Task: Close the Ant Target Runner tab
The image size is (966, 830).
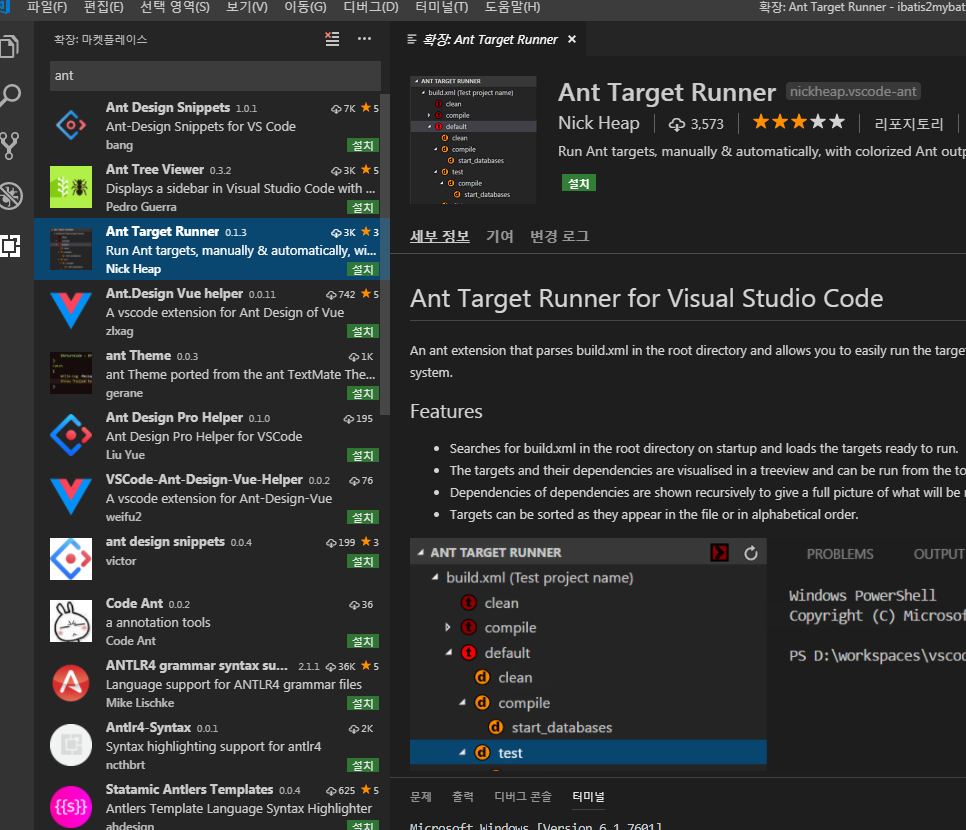Action: (x=572, y=39)
